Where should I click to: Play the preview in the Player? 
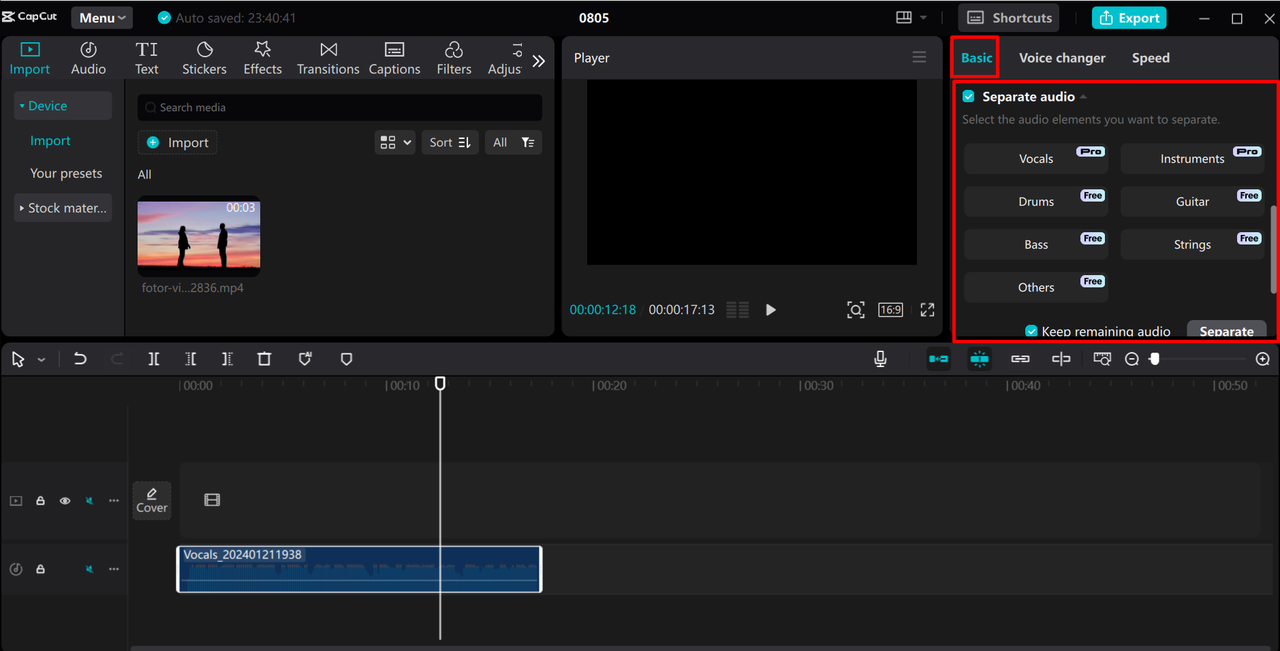point(771,310)
